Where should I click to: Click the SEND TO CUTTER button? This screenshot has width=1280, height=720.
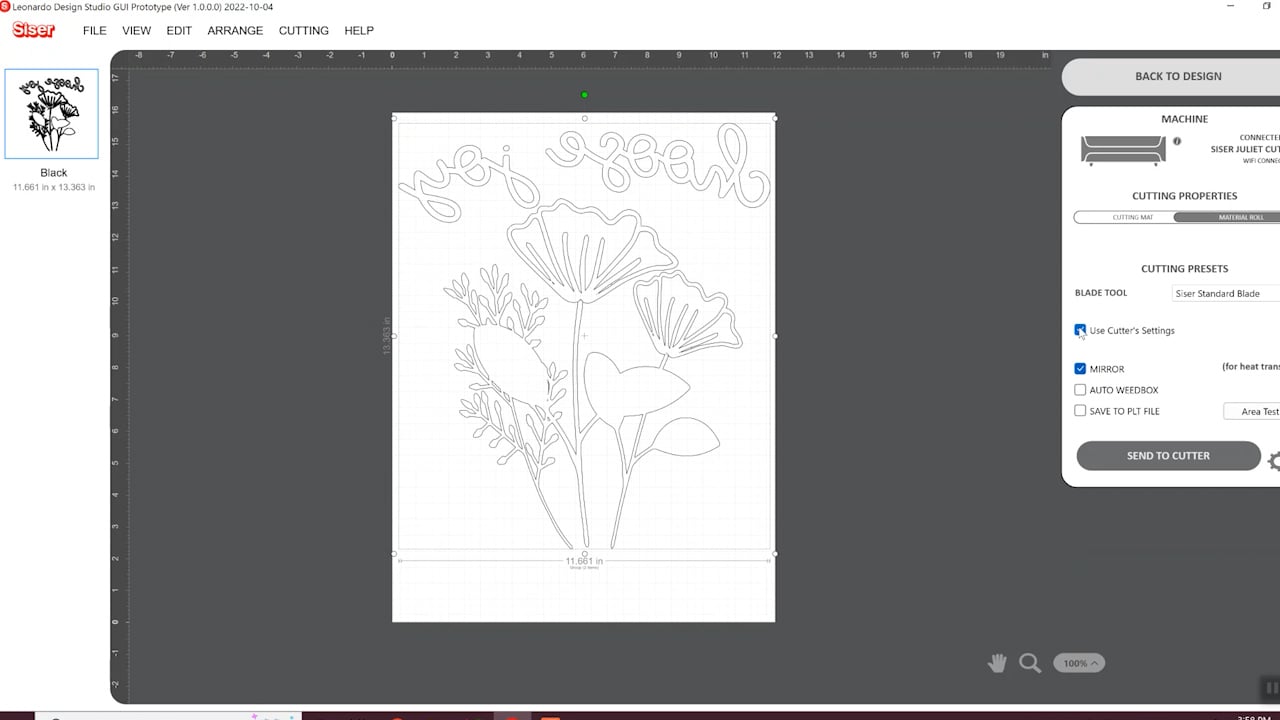click(1168, 456)
